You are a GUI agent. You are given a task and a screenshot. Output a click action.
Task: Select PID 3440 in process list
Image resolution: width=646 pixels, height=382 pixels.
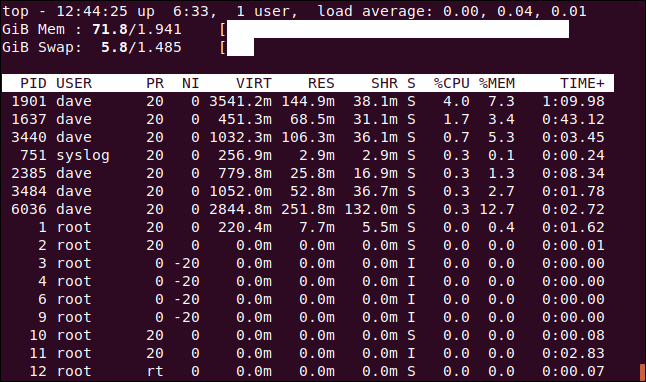click(x=29, y=137)
